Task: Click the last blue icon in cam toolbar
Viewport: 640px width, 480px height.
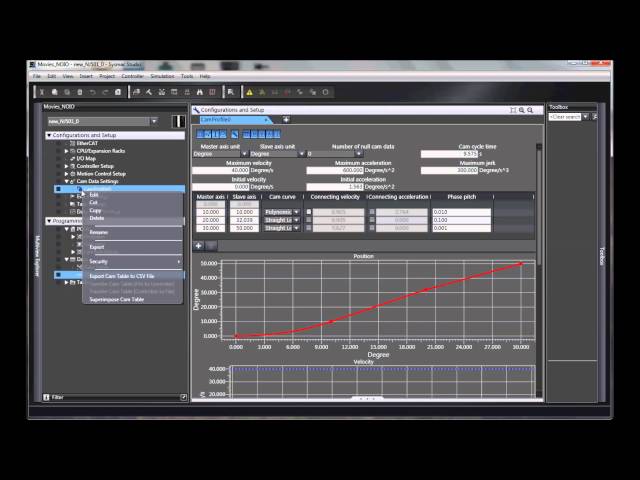Action: coord(277,134)
